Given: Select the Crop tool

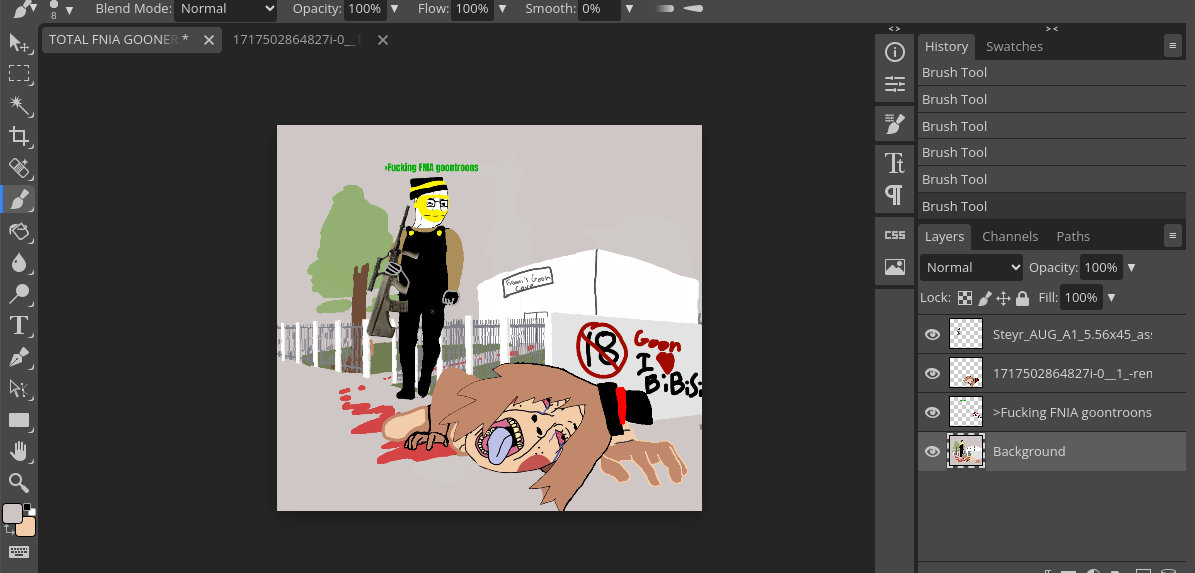Looking at the screenshot, I should tap(18, 136).
